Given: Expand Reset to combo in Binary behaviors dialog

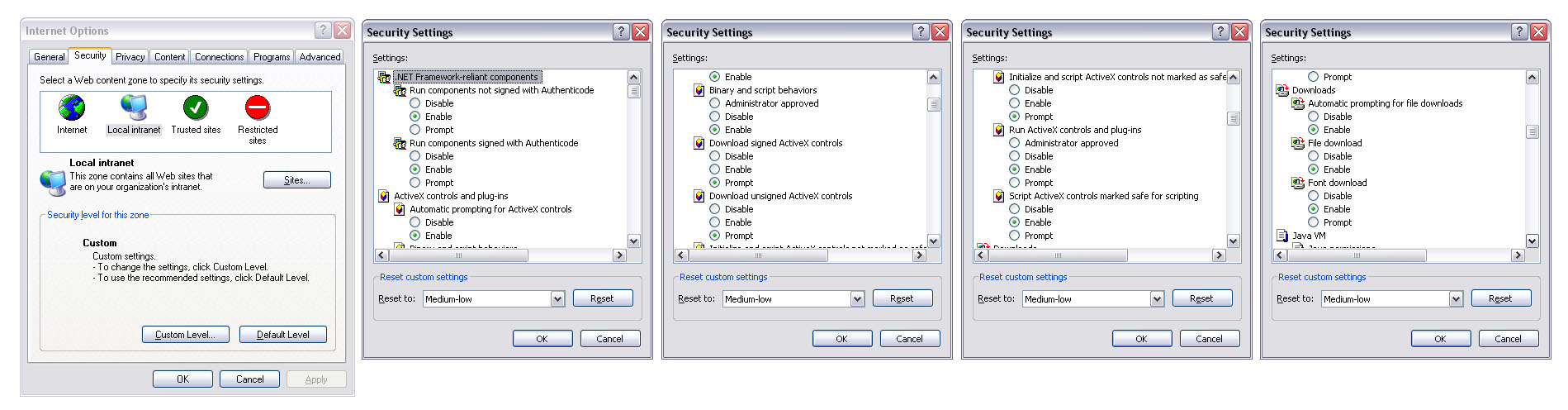Looking at the screenshot, I should coord(857,299).
